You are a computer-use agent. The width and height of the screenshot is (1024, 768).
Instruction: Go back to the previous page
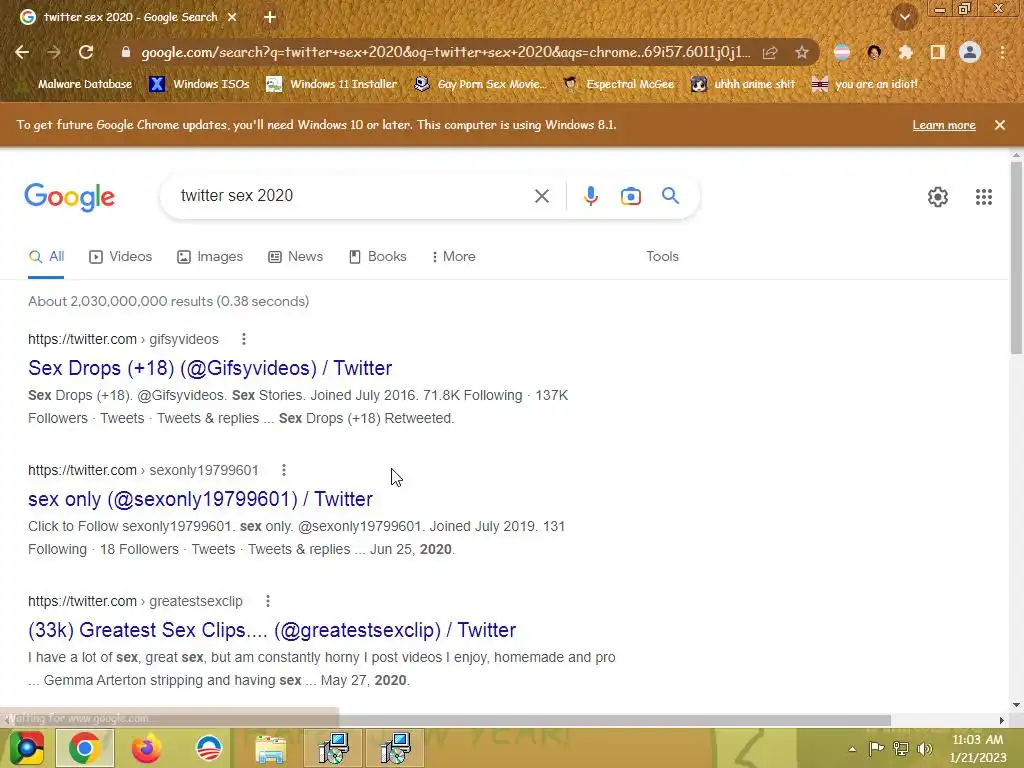click(x=22, y=52)
